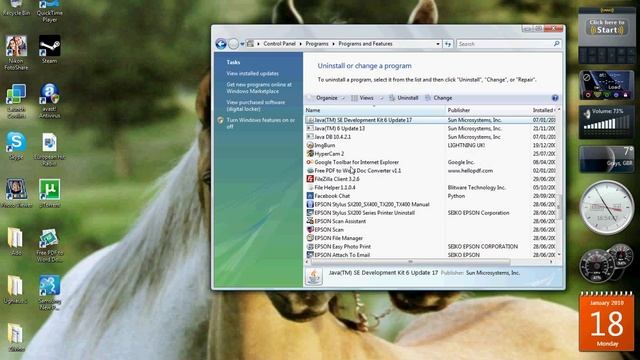Image resolution: width=640 pixels, height=360 pixels.
Task: Click the Click here to Start gadget
Action: point(607,27)
